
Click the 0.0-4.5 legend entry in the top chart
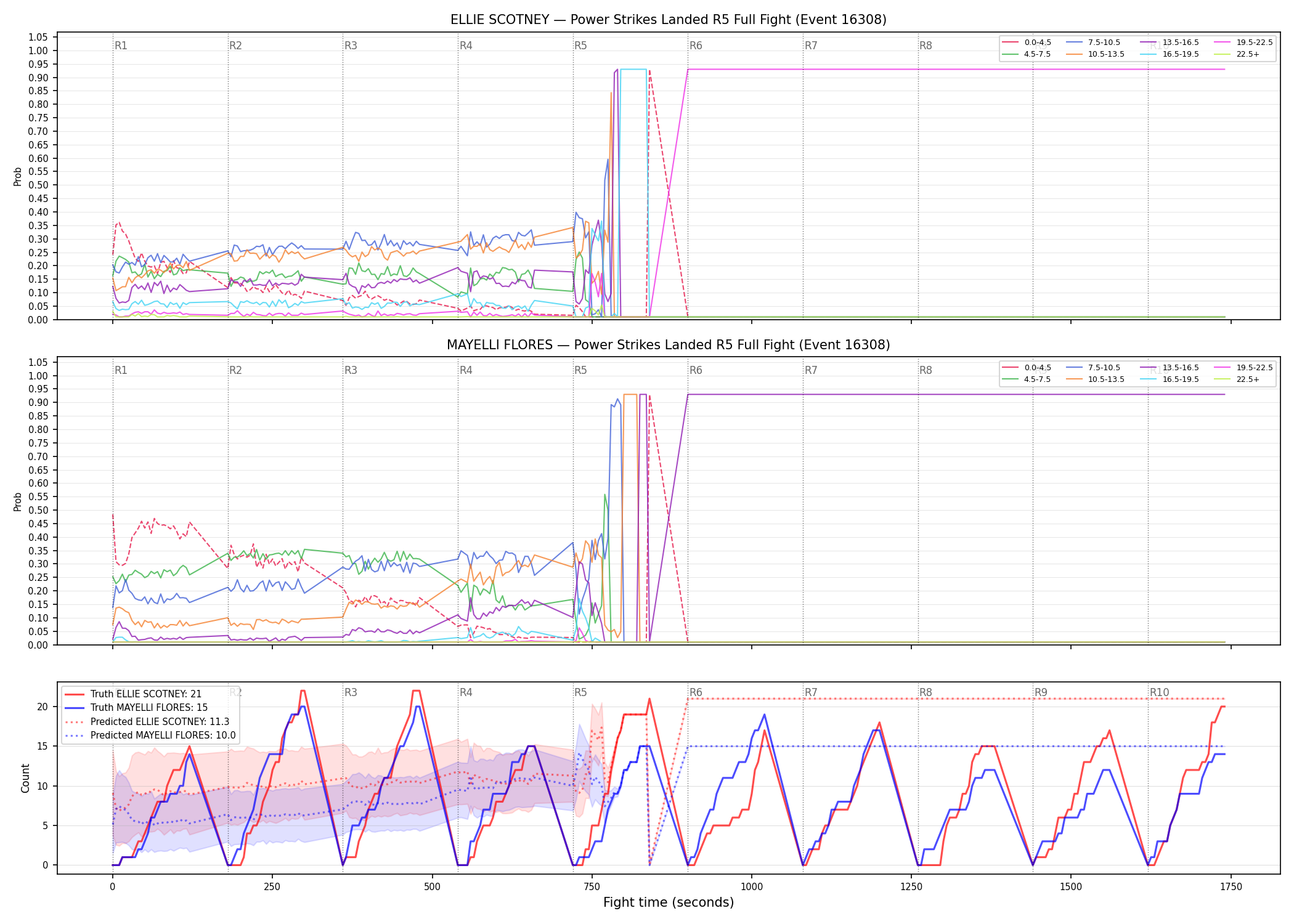(1027, 43)
